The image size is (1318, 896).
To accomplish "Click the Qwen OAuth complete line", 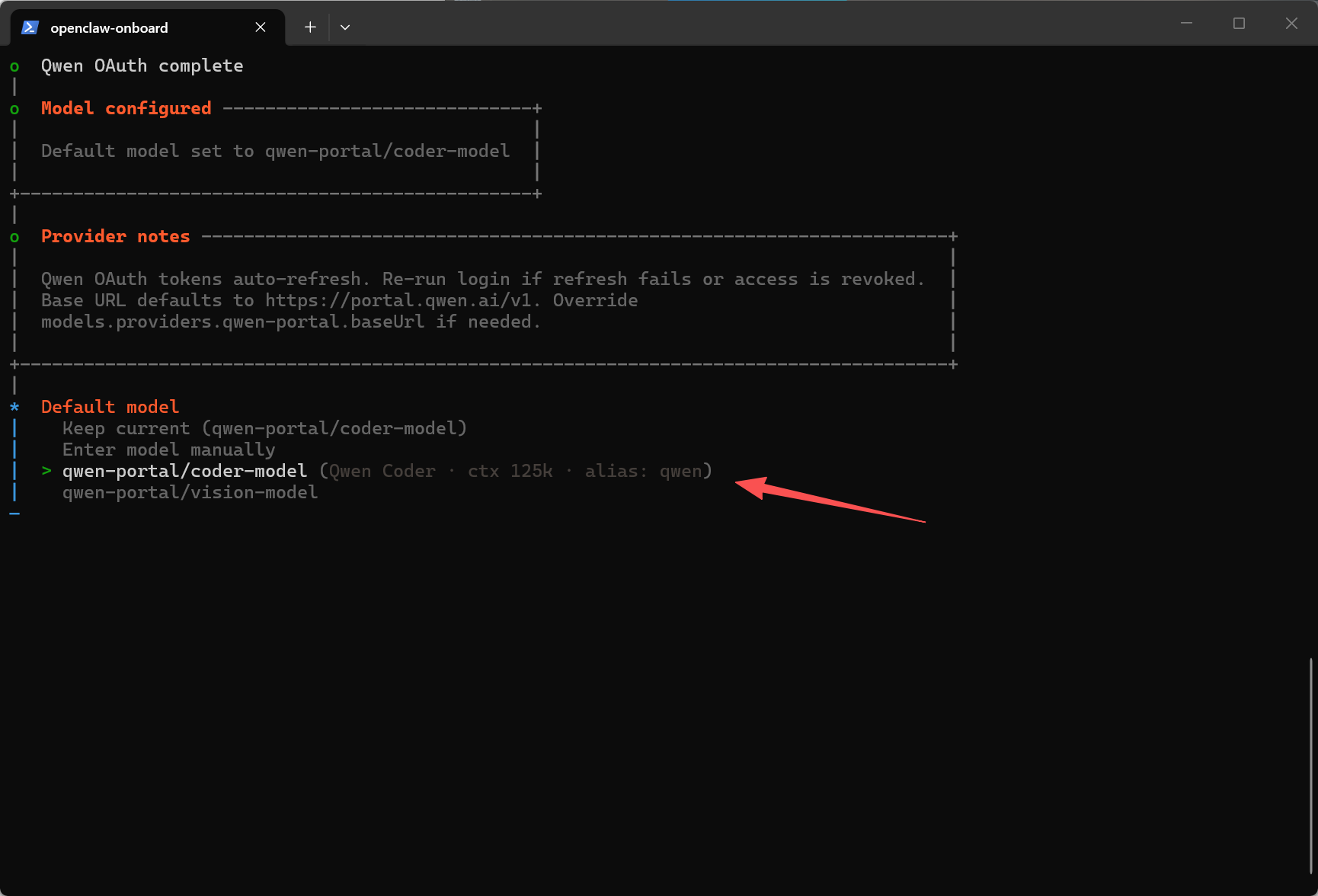I will [x=142, y=66].
